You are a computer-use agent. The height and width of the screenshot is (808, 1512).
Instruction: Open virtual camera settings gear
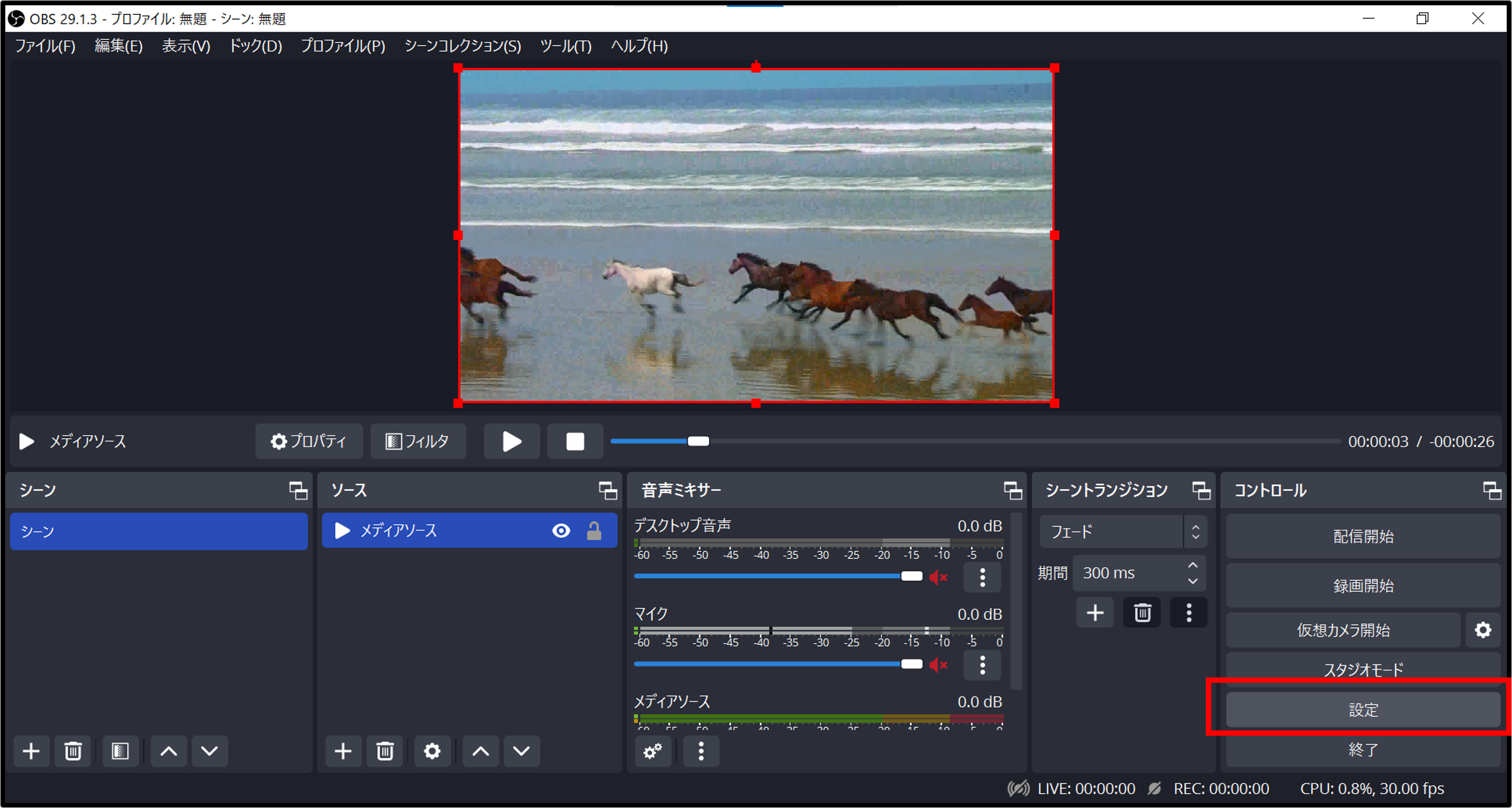click(1483, 630)
